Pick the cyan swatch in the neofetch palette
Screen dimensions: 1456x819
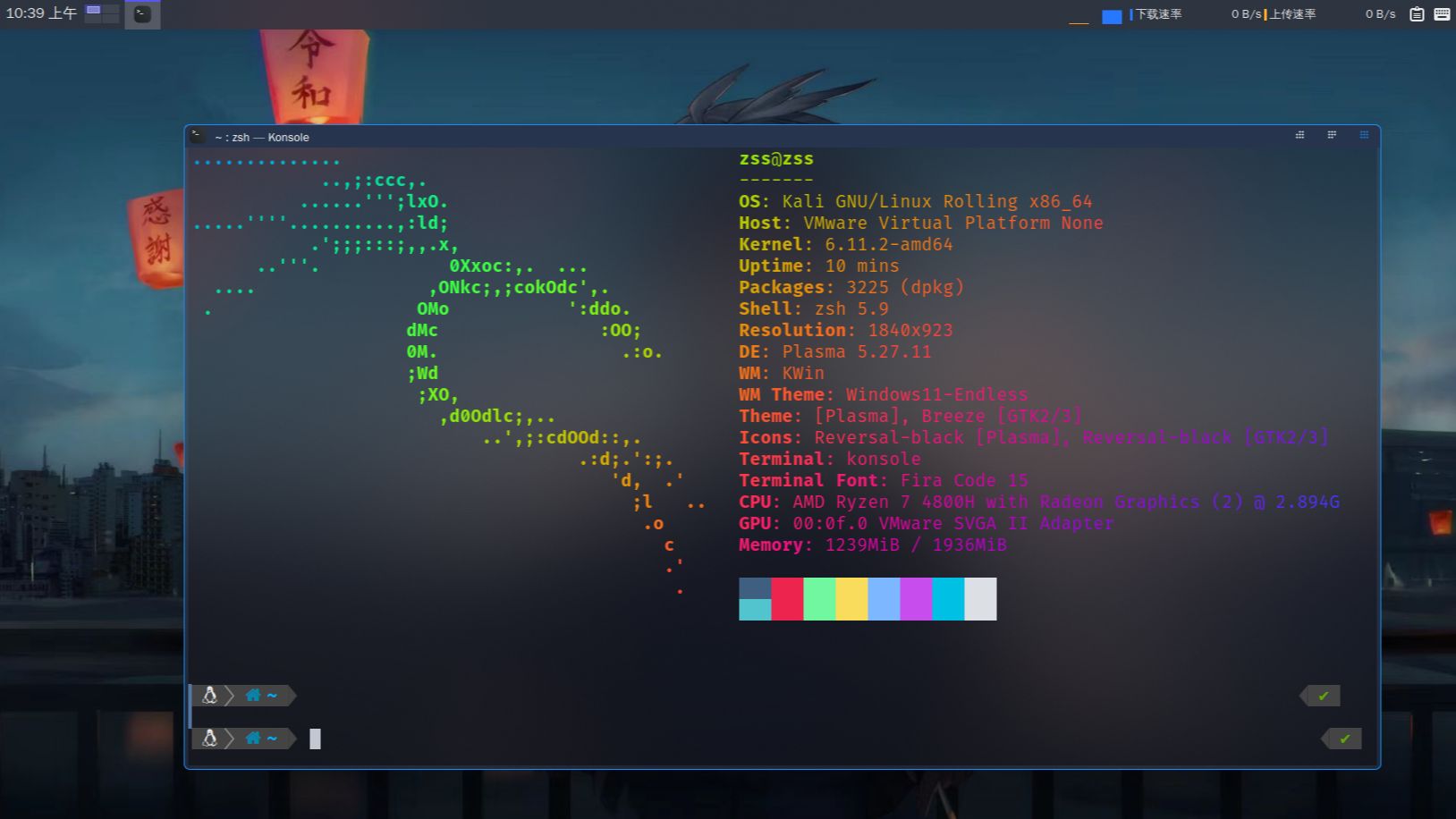(948, 599)
